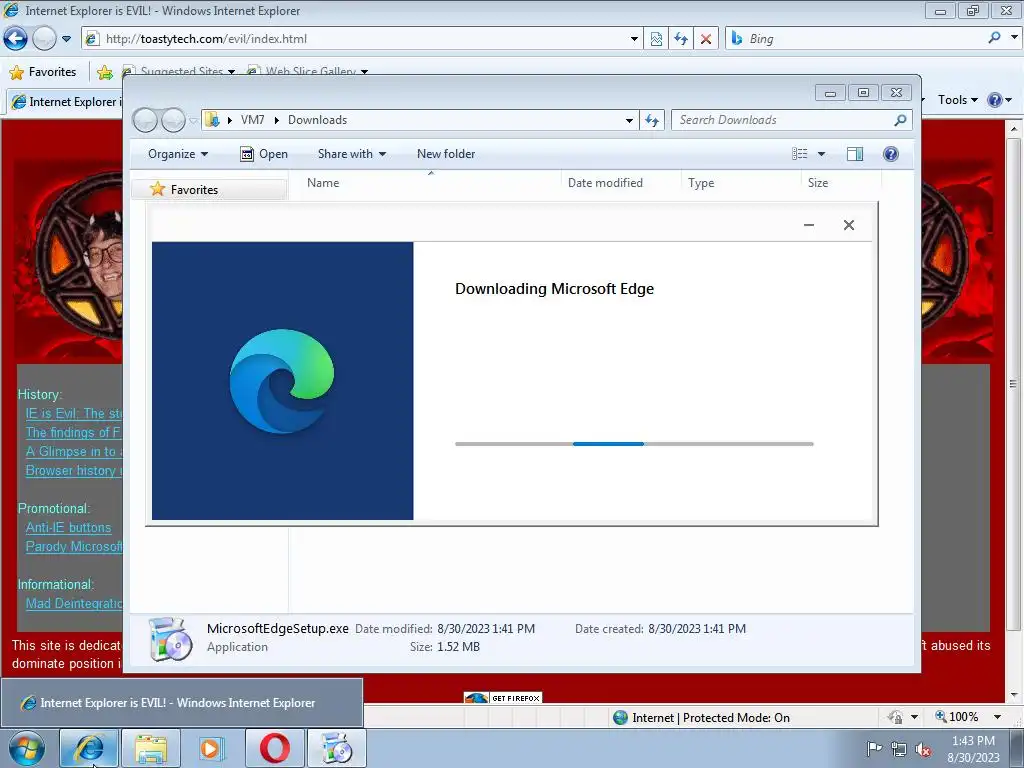This screenshot has width=1024, height=768.
Task: Click New folder in Explorer toolbar
Action: 446,154
